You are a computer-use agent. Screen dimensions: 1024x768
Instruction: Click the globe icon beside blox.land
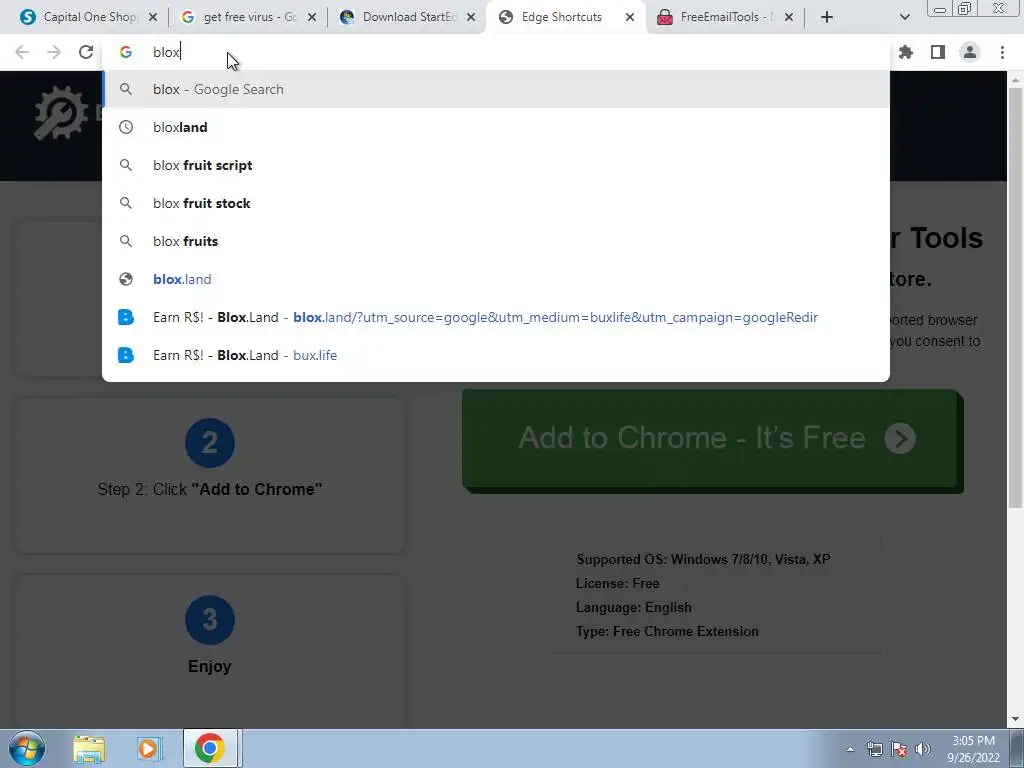click(x=126, y=279)
